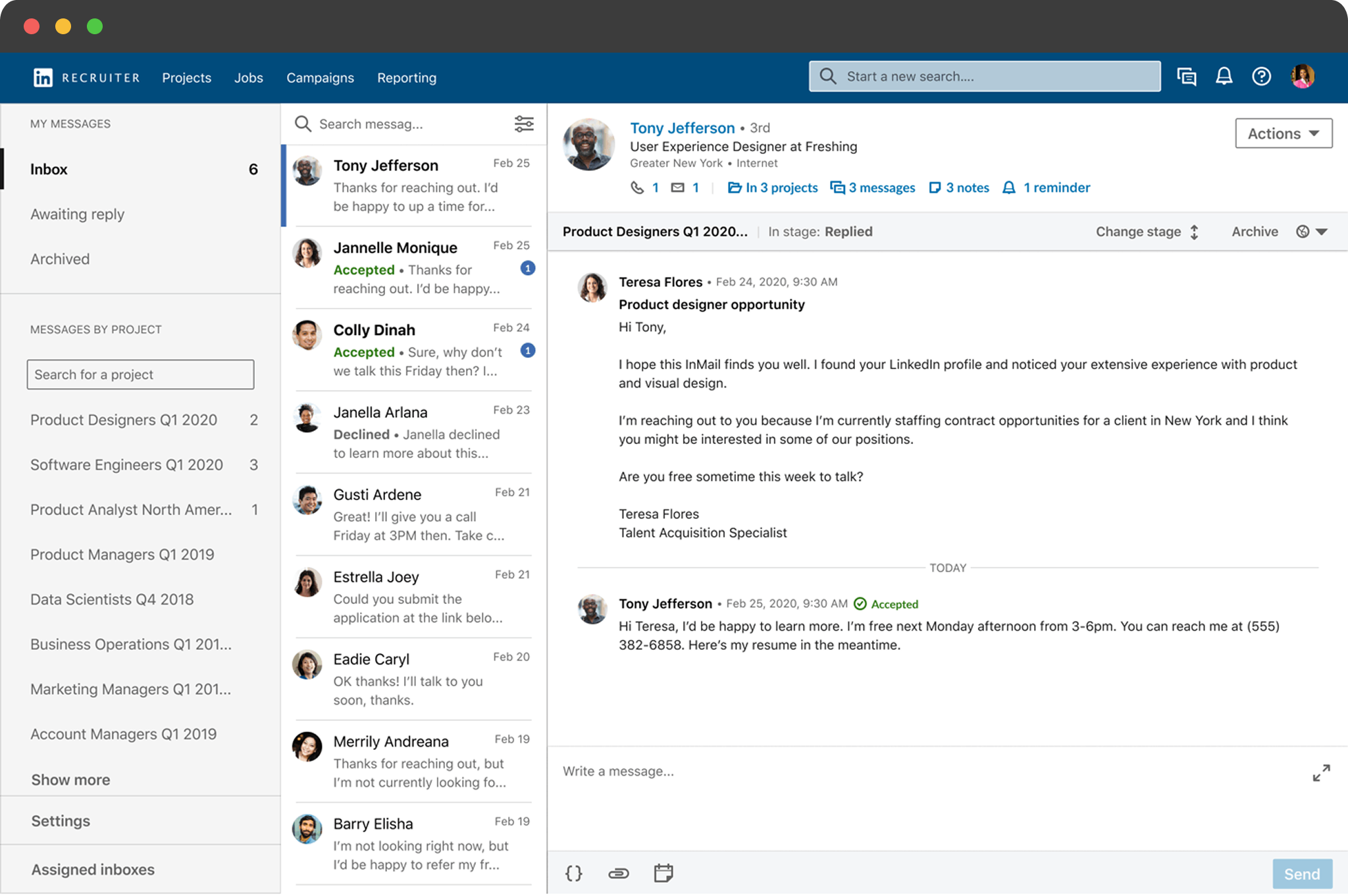Open the Reporting menu
The width and height of the screenshot is (1348, 896).
pyautogui.click(x=407, y=78)
